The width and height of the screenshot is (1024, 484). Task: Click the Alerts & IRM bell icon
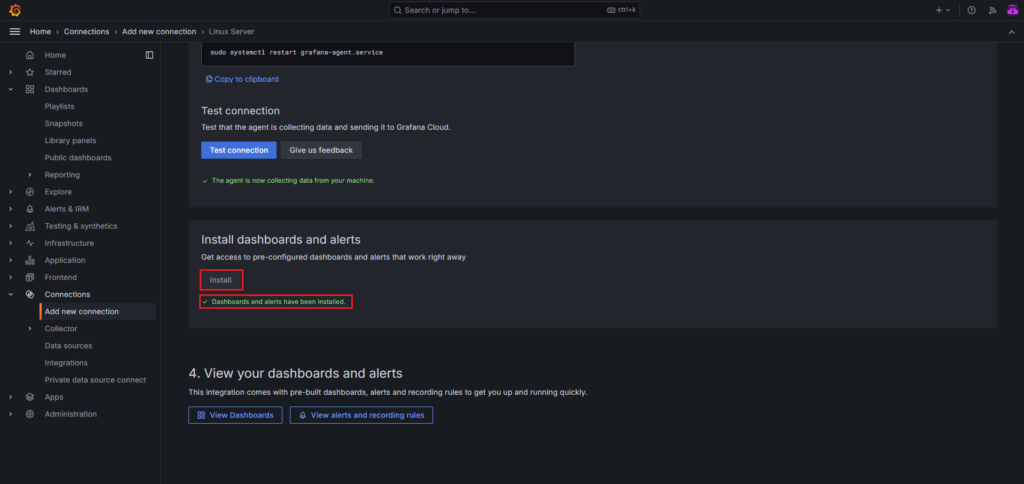[x=30, y=209]
